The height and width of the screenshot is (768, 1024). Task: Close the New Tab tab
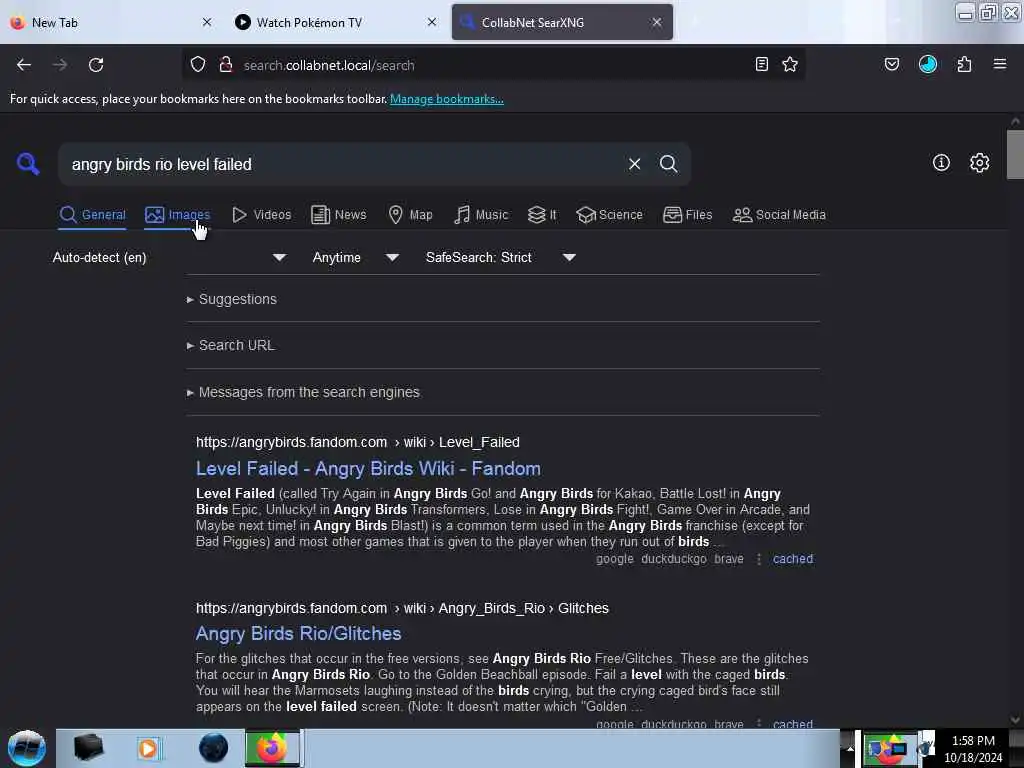pos(207,22)
